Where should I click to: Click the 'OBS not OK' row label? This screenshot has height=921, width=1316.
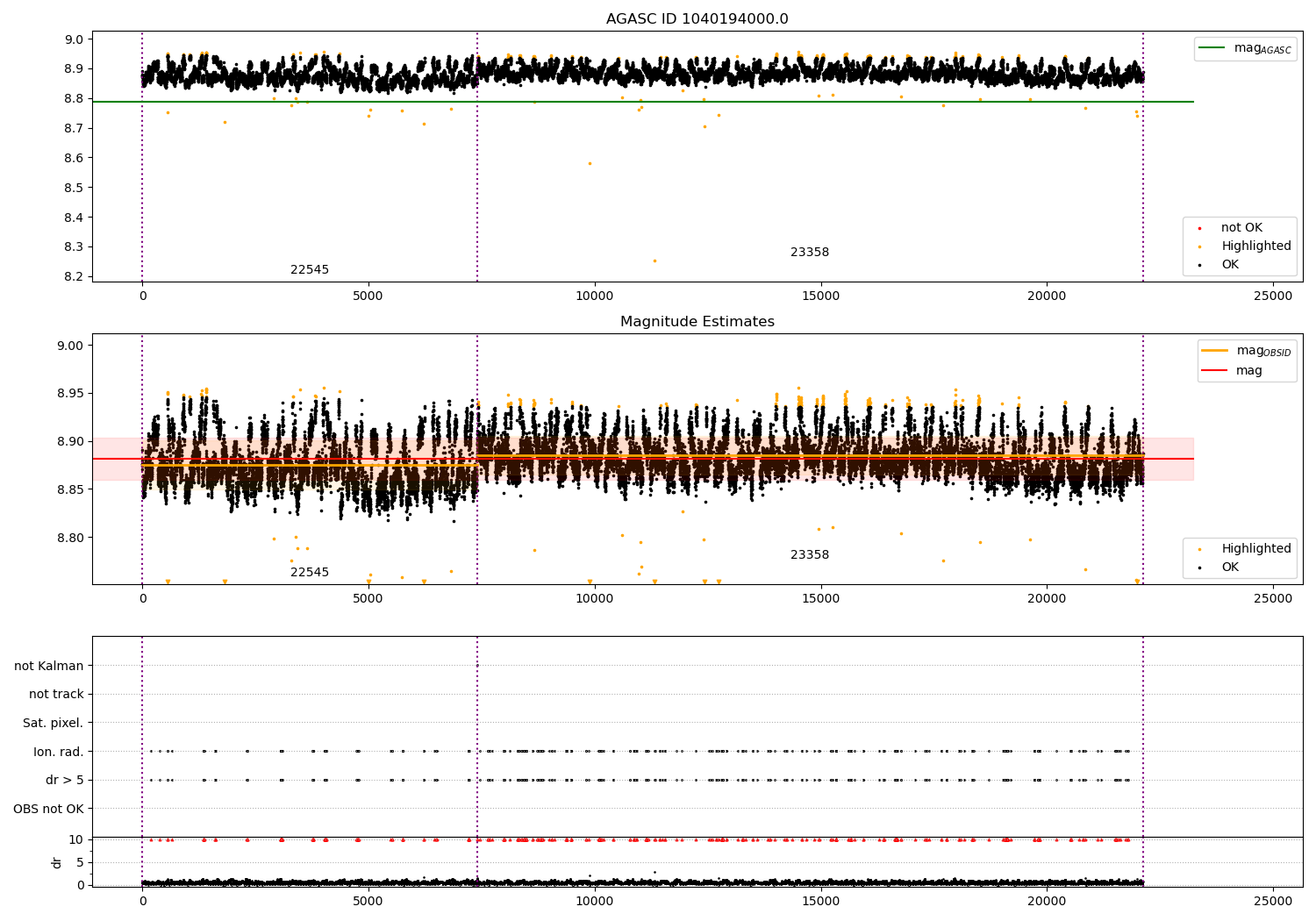coord(49,809)
